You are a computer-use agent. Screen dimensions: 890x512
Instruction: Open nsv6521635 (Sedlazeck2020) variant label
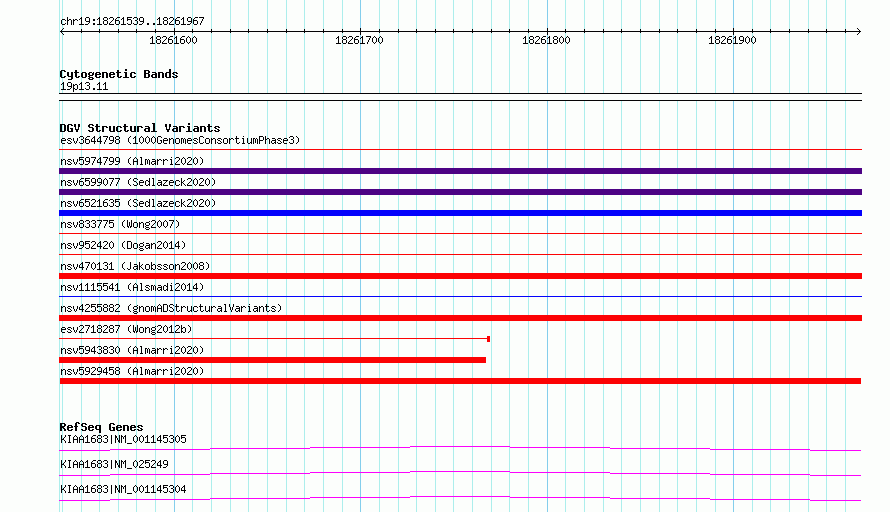[x=138, y=203]
